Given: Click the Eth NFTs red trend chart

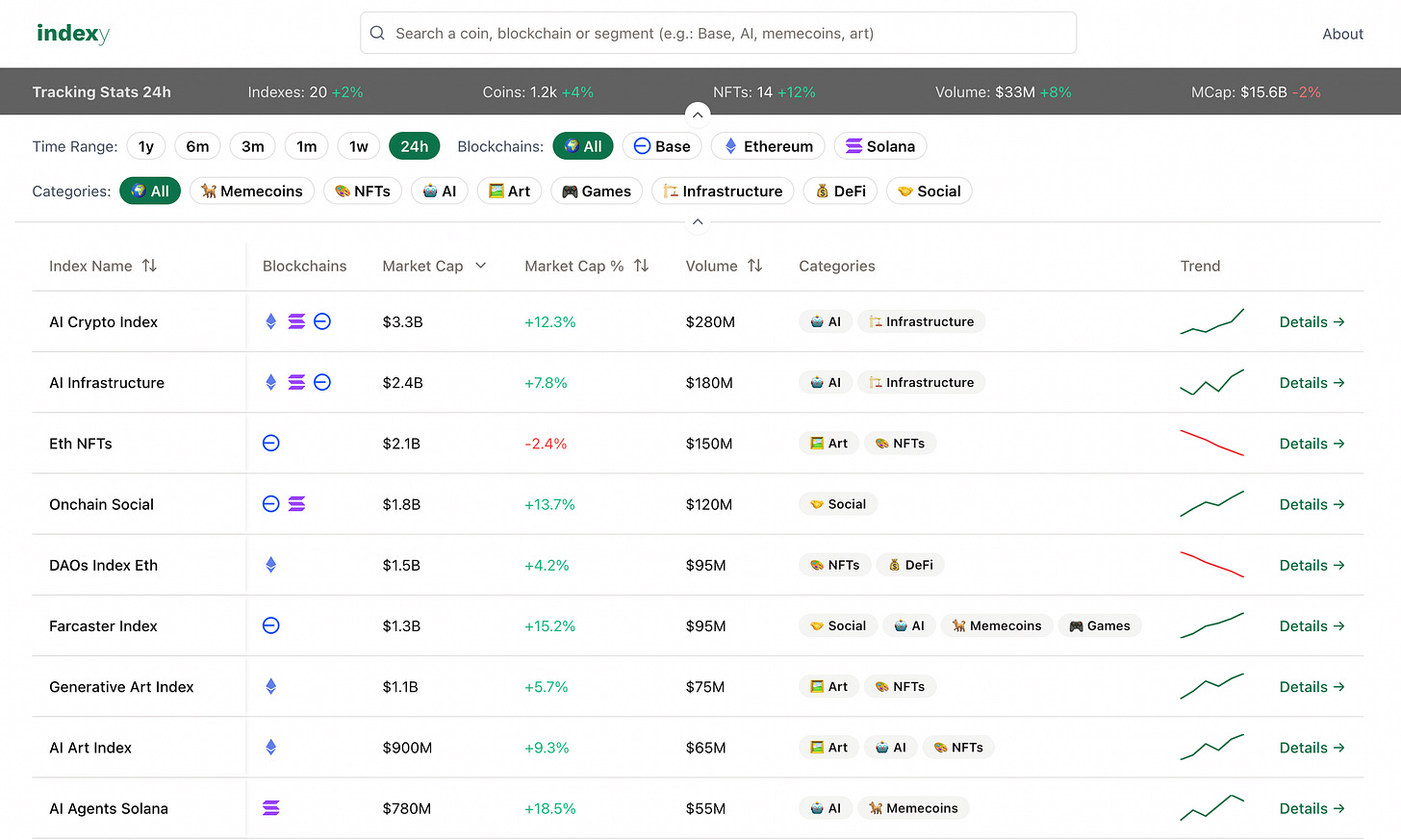Looking at the screenshot, I should [x=1212, y=443].
